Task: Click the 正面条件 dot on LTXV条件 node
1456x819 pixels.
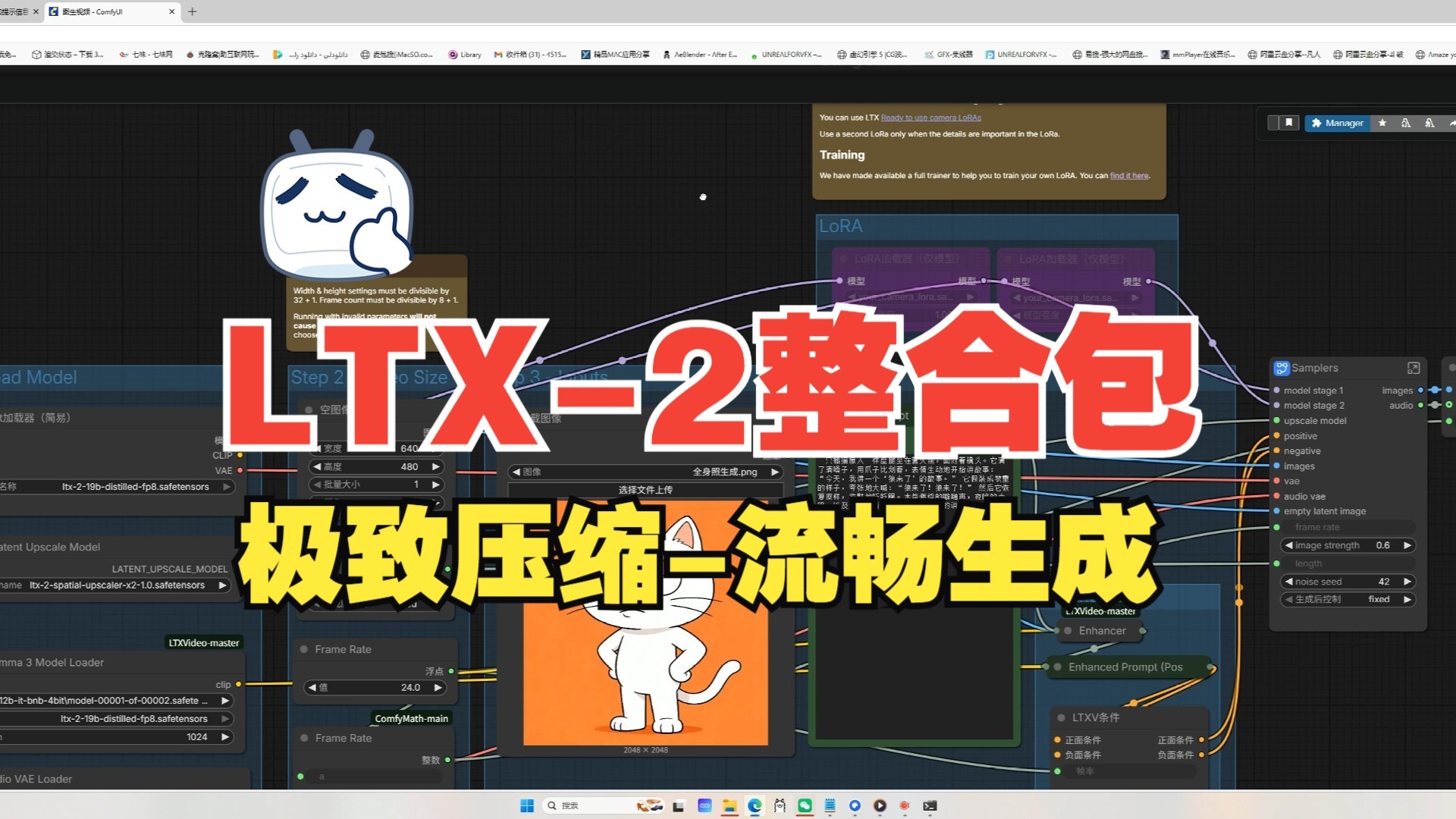Action: (1057, 739)
